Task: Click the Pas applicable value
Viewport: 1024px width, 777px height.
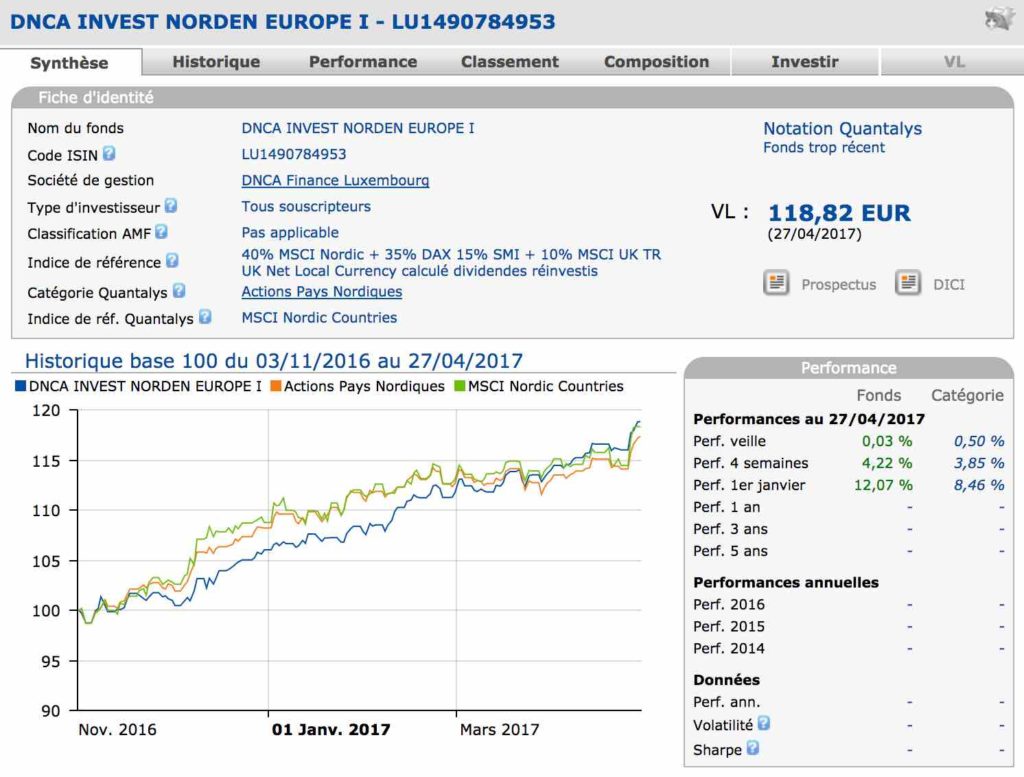Action: click(x=290, y=233)
